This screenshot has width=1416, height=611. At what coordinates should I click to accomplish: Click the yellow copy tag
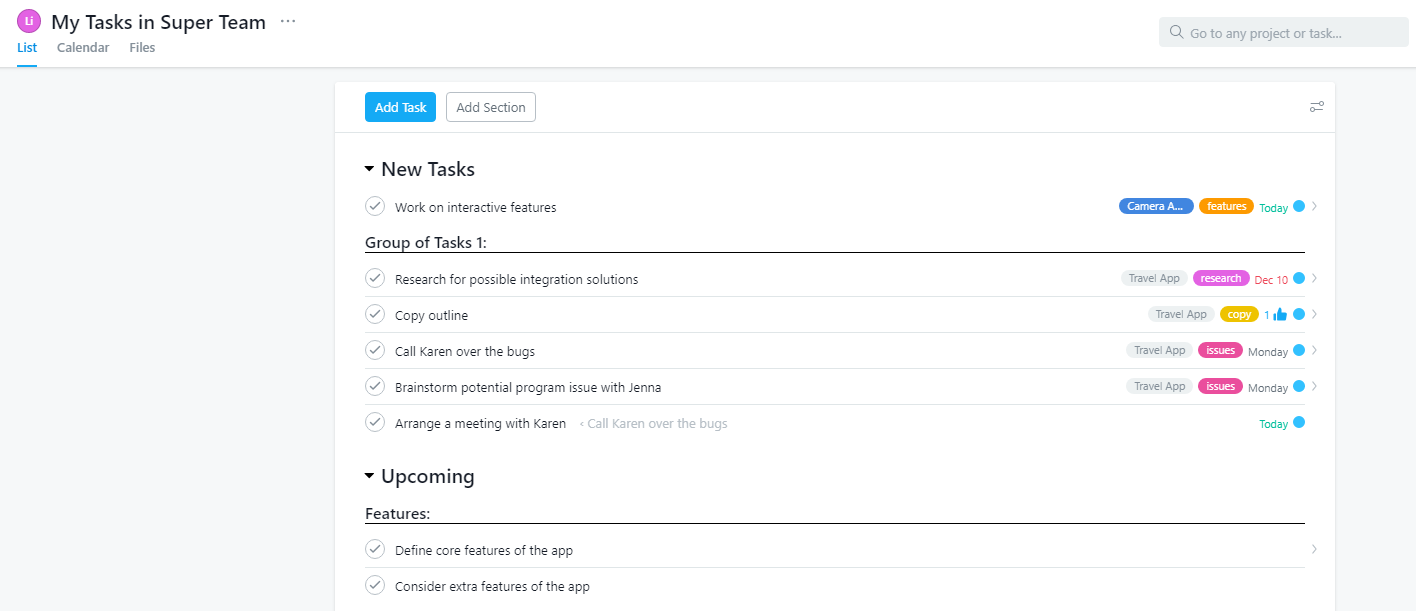point(1240,314)
